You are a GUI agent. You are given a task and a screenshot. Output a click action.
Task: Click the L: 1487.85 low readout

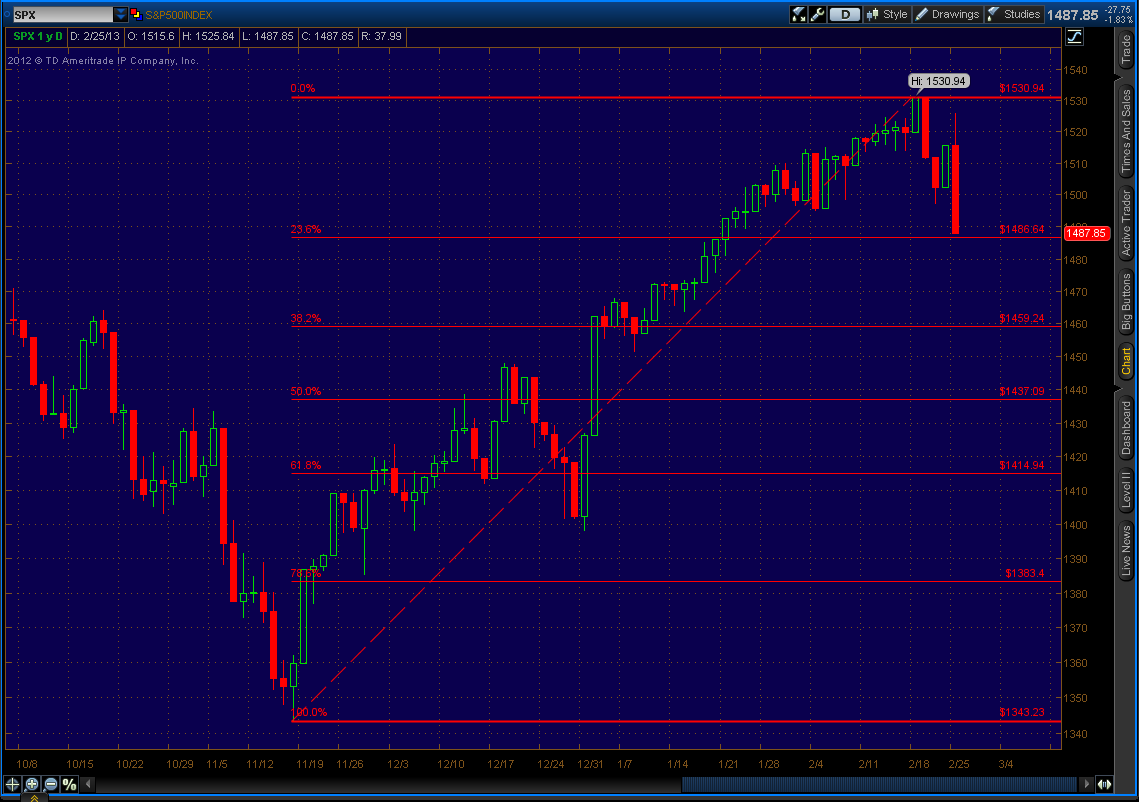(268, 36)
